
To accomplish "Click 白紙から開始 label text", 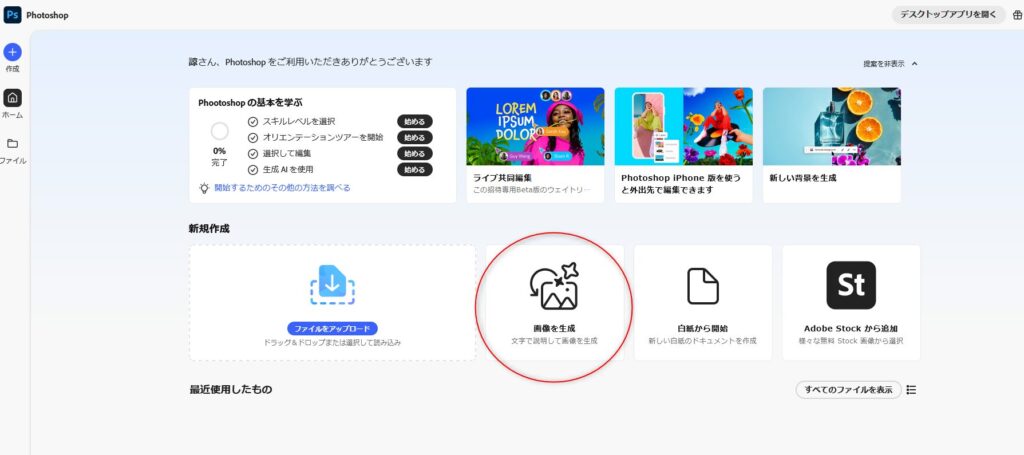I will (703, 328).
